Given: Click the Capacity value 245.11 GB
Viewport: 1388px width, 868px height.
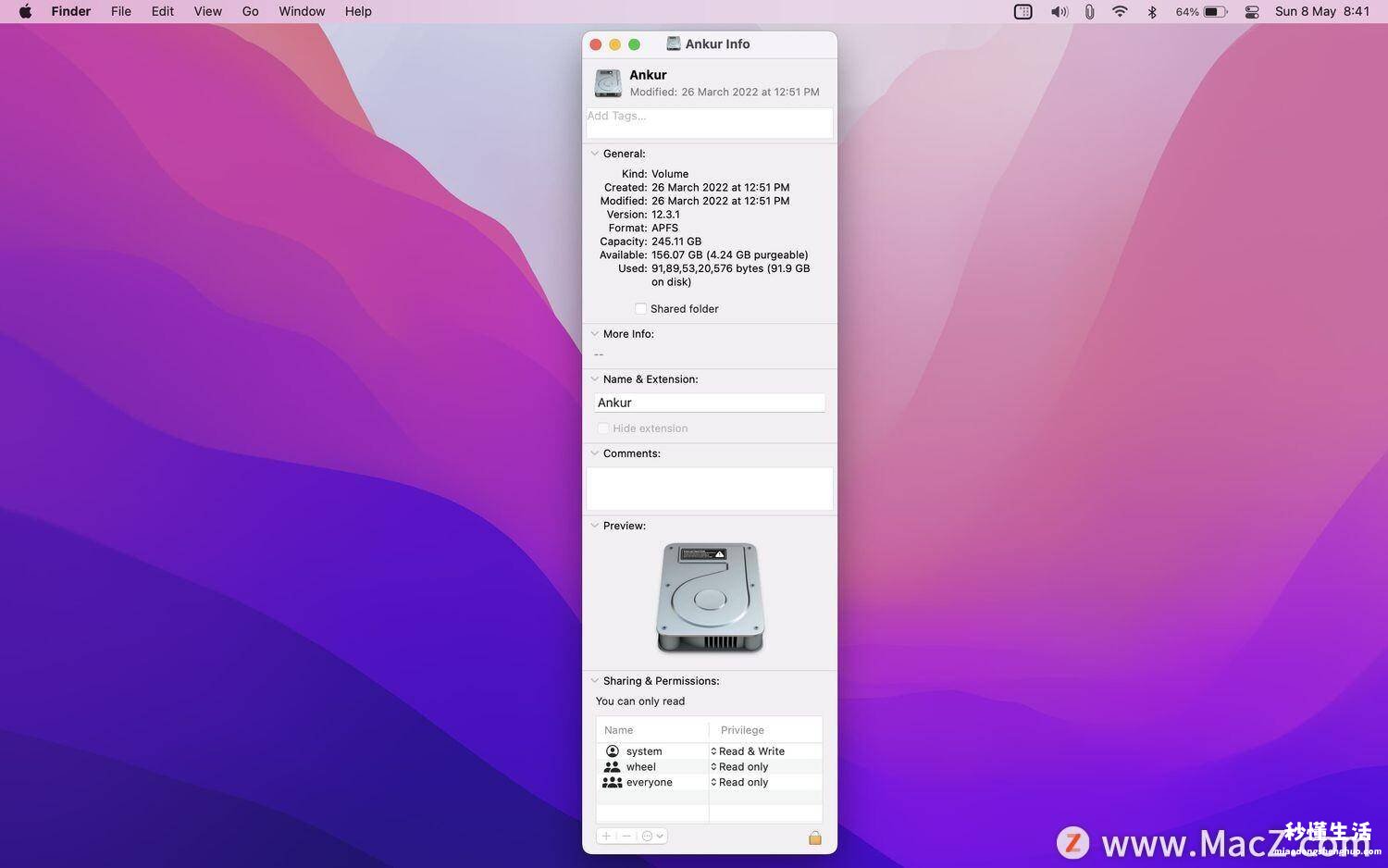Looking at the screenshot, I should click(x=676, y=242).
